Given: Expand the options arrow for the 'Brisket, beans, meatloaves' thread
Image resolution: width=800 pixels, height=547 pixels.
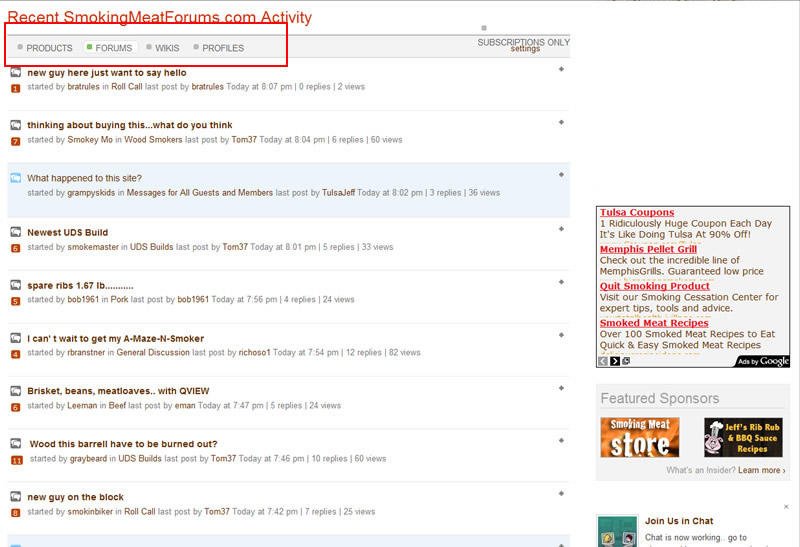Looking at the screenshot, I should pos(561,387).
